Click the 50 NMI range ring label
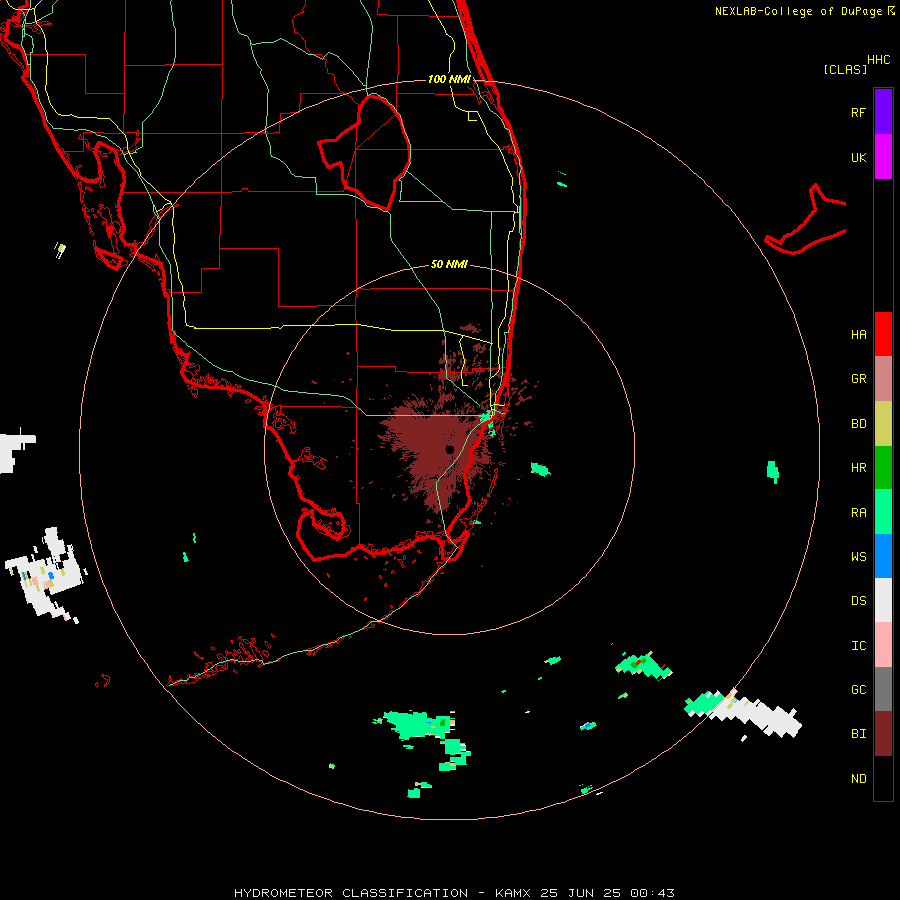 pos(449,264)
